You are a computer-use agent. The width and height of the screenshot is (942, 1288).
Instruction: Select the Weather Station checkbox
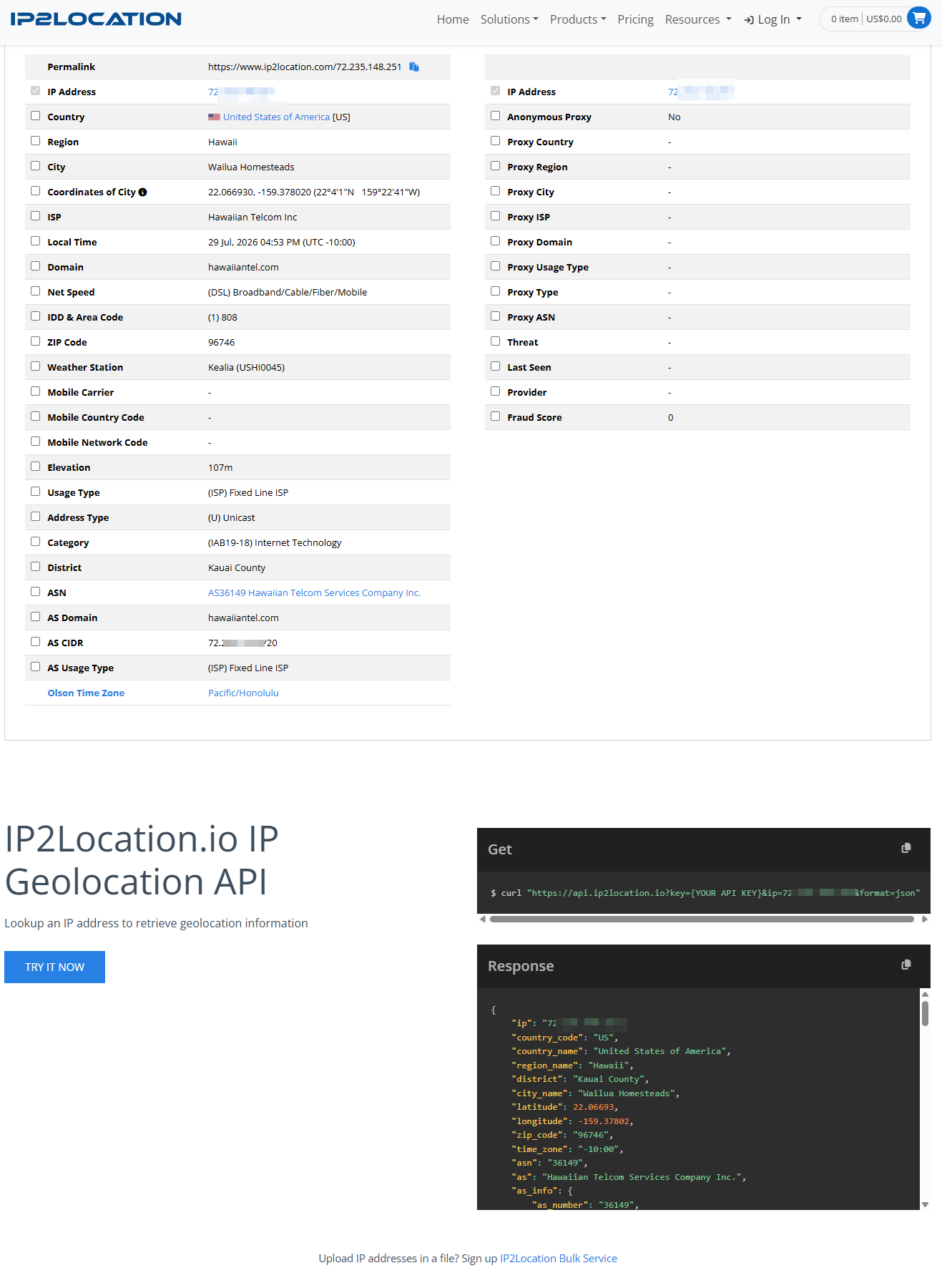point(35,366)
